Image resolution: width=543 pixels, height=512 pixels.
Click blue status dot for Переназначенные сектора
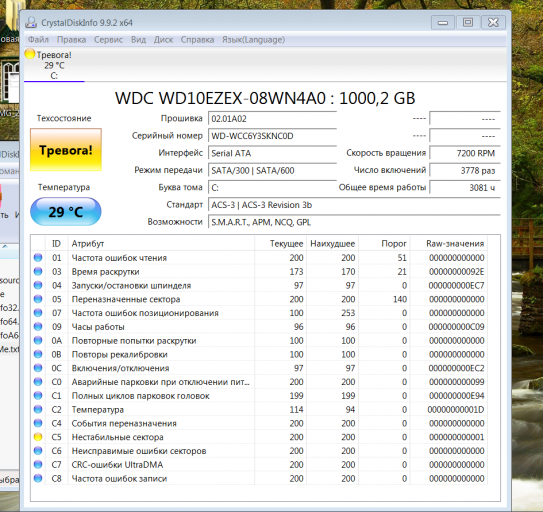(x=38, y=299)
